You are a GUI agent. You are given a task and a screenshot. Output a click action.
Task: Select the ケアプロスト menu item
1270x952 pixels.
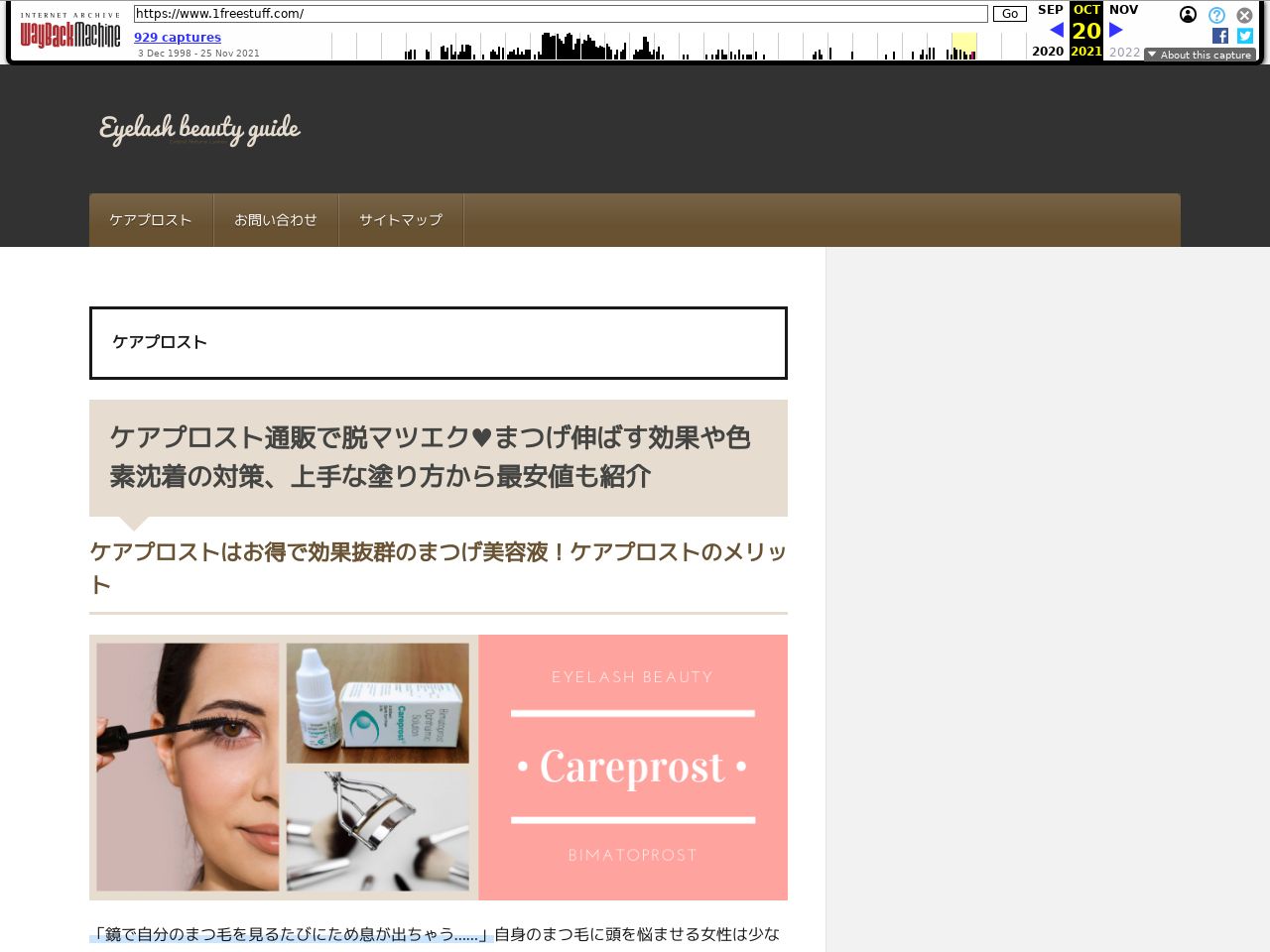151,220
